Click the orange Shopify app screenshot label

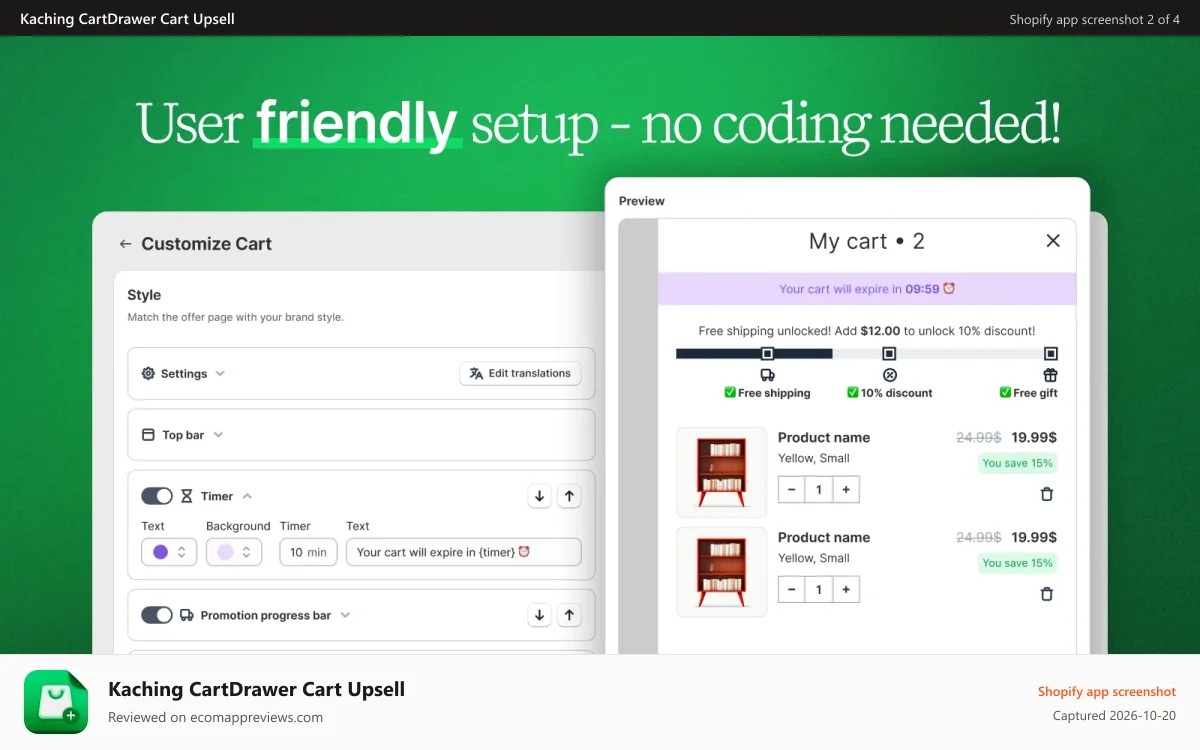1107,692
